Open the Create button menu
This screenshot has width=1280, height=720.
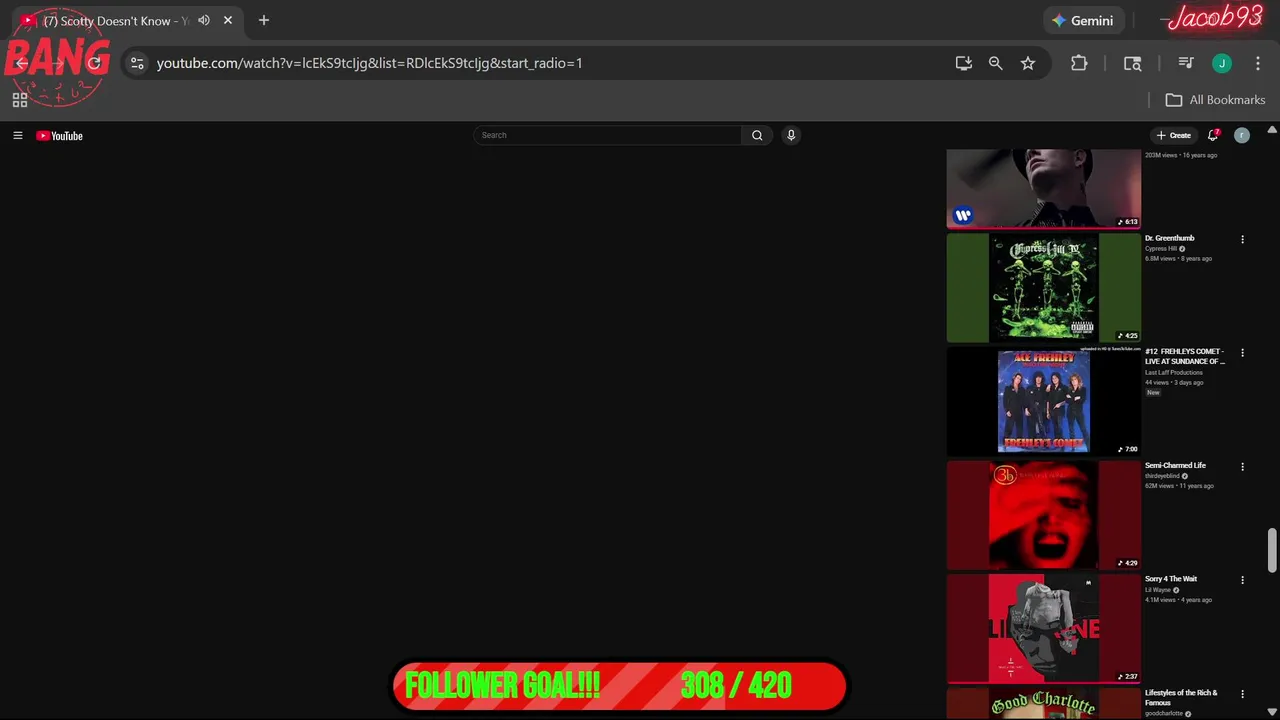(1174, 135)
